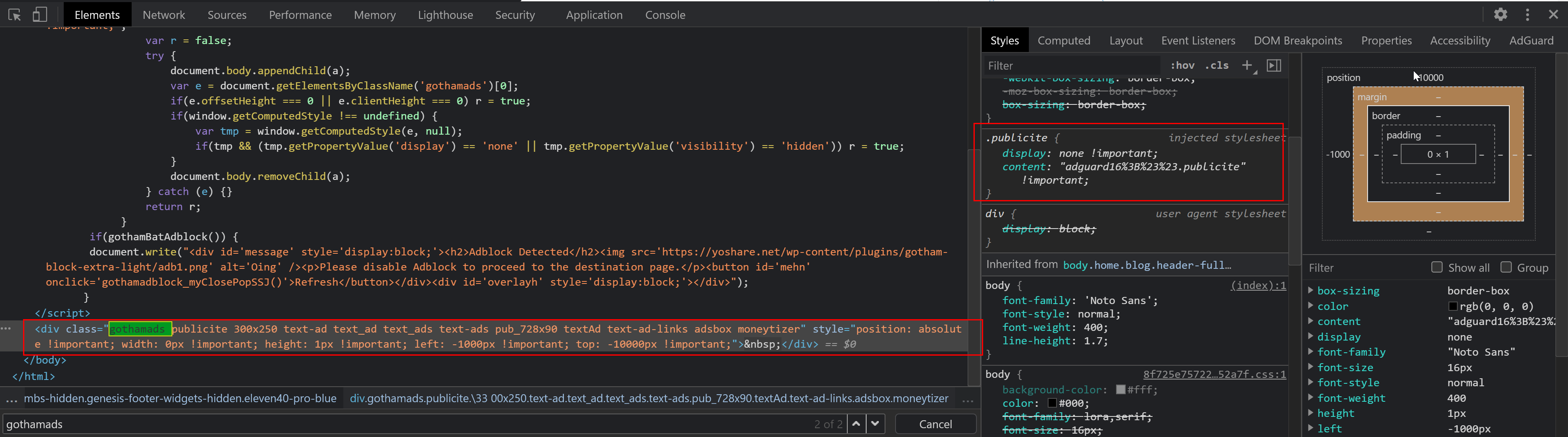Expand the color computed property
Image resolution: width=1568 pixels, height=437 pixels.
coord(1311,306)
